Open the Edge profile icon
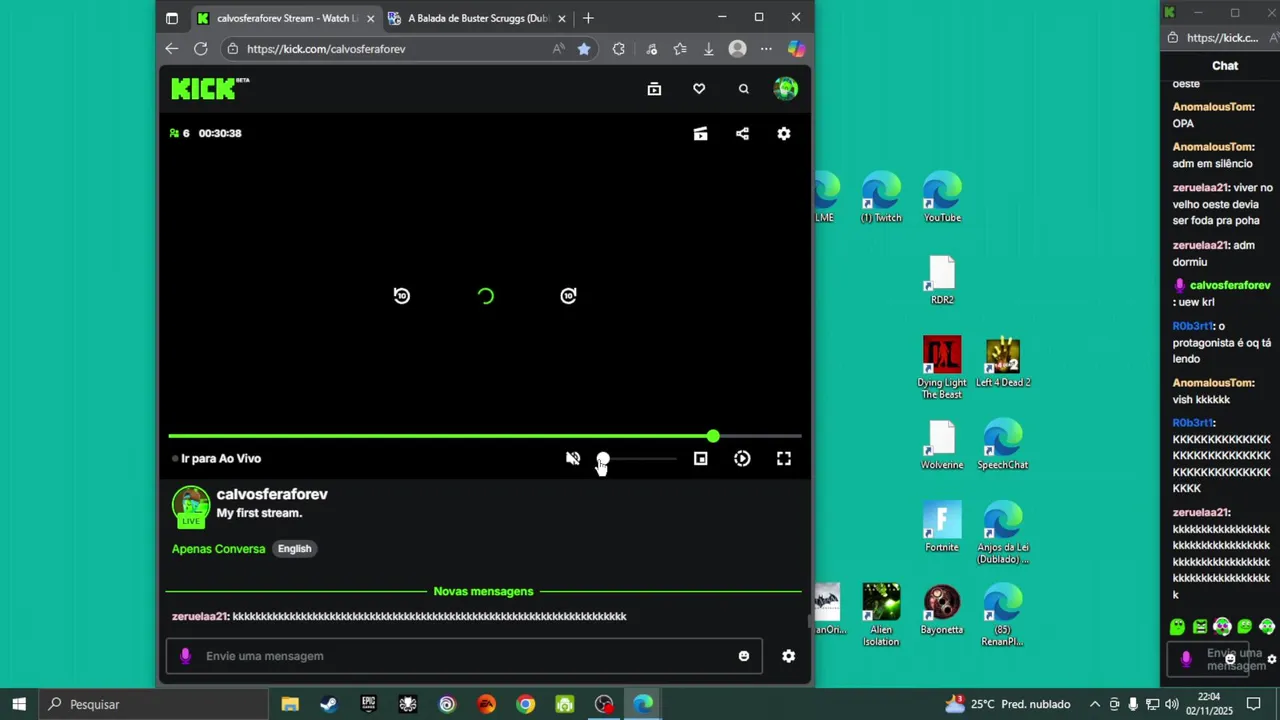 pos(737,48)
